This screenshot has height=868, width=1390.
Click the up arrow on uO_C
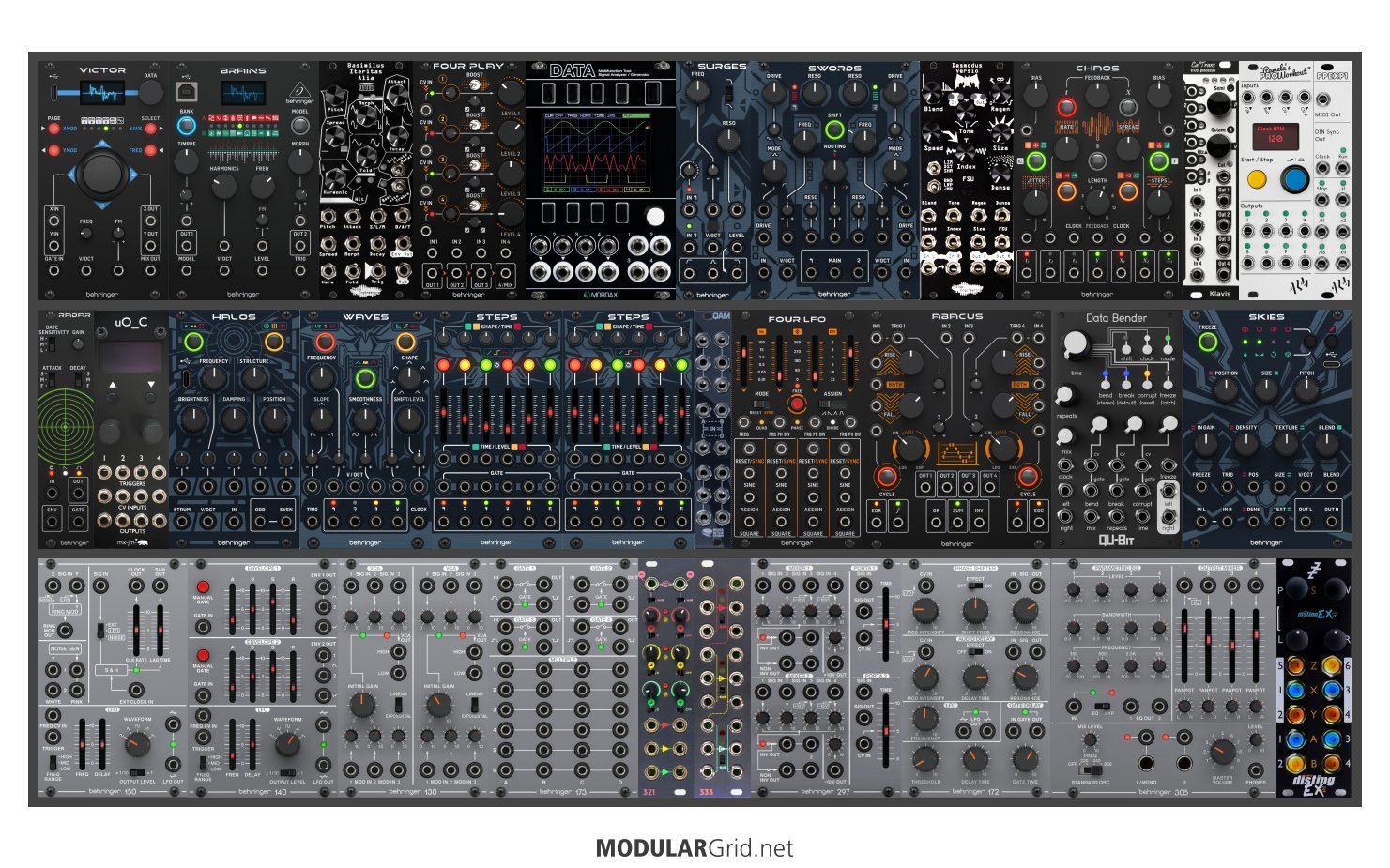[114, 385]
